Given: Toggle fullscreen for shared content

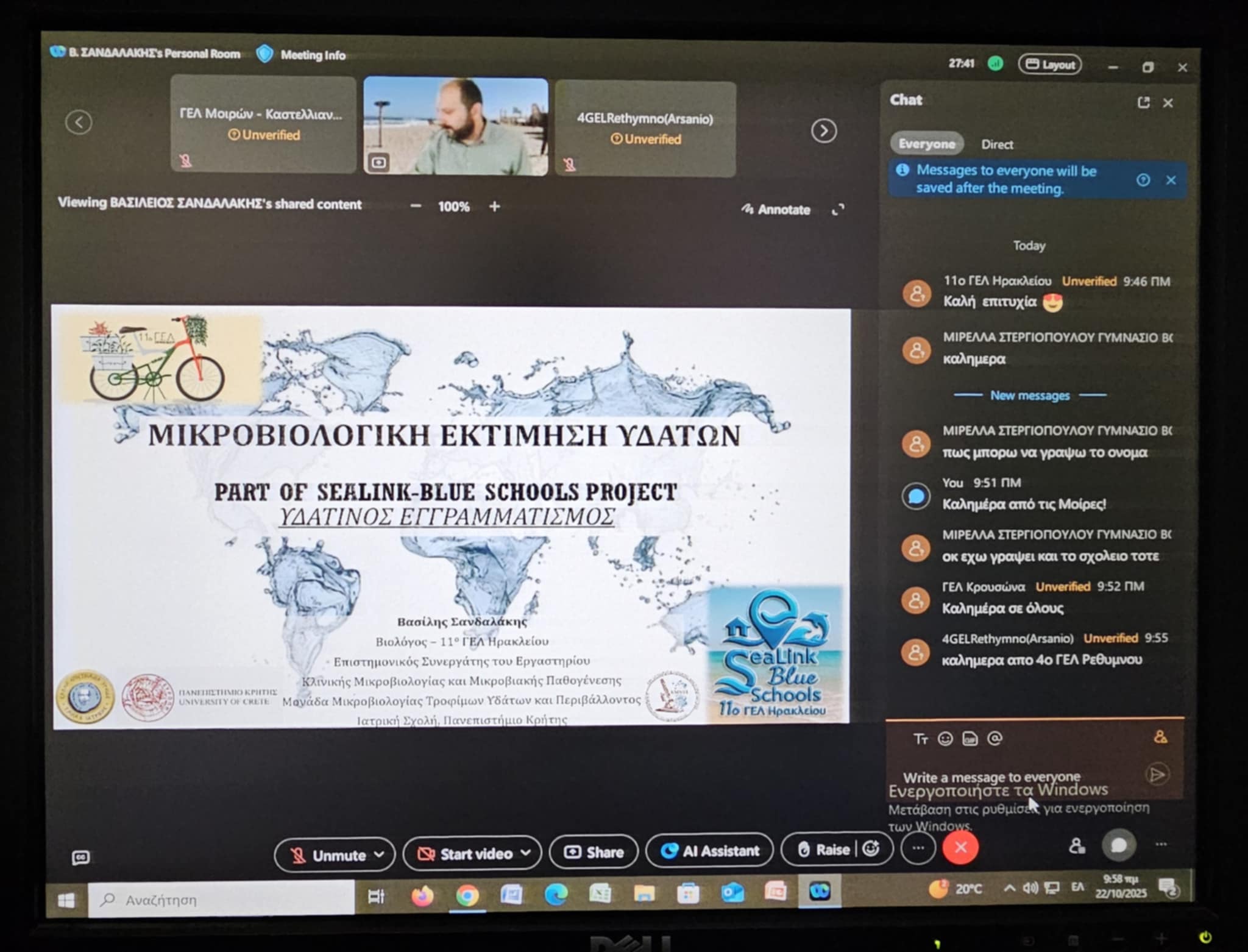Looking at the screenshot, I should coord(838,210).
